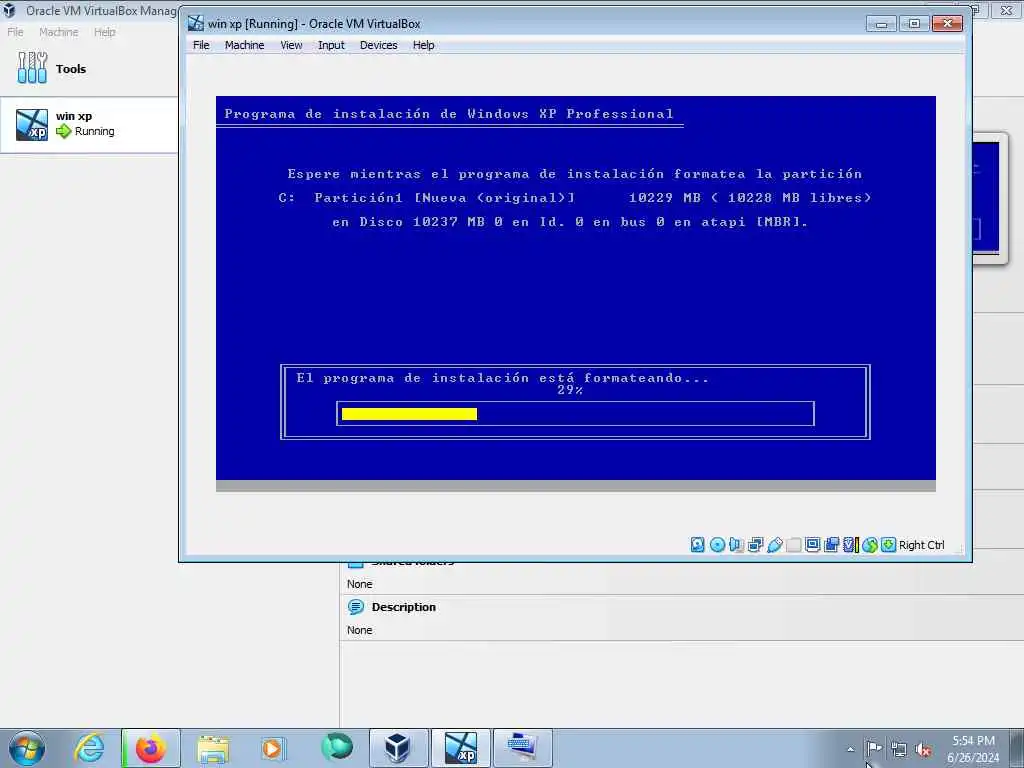Screen dimensions: 1024x768
Task: Maximize the win xp VM window
Action: 914,24
